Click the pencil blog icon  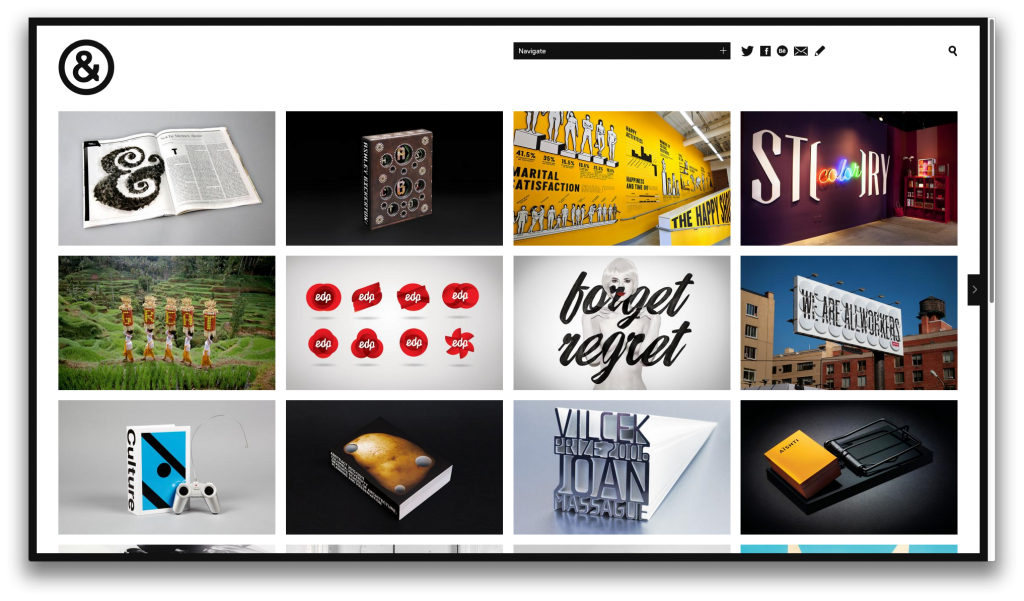coord(820,51)
